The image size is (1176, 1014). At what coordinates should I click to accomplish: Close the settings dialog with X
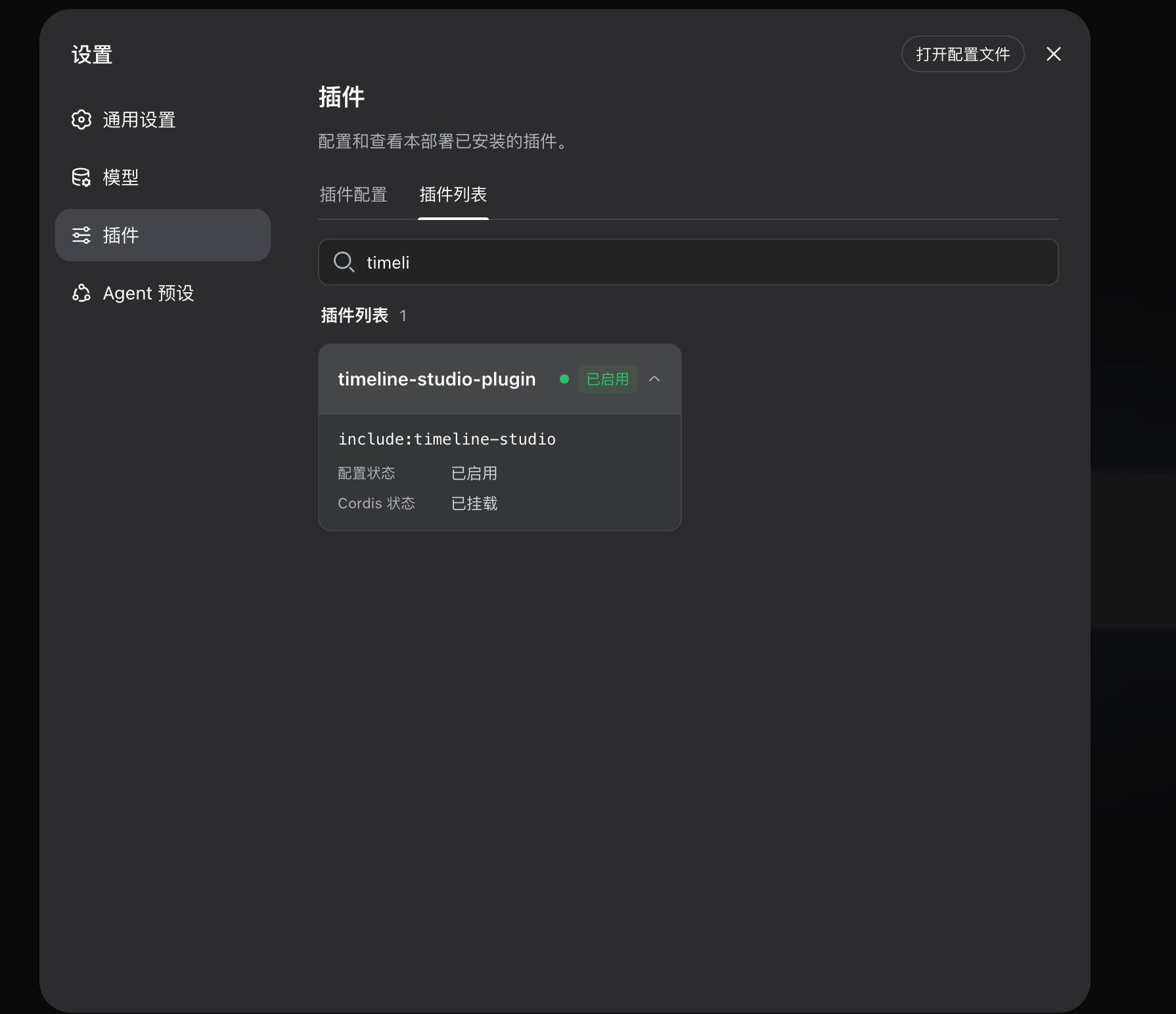pos(1054,54)
